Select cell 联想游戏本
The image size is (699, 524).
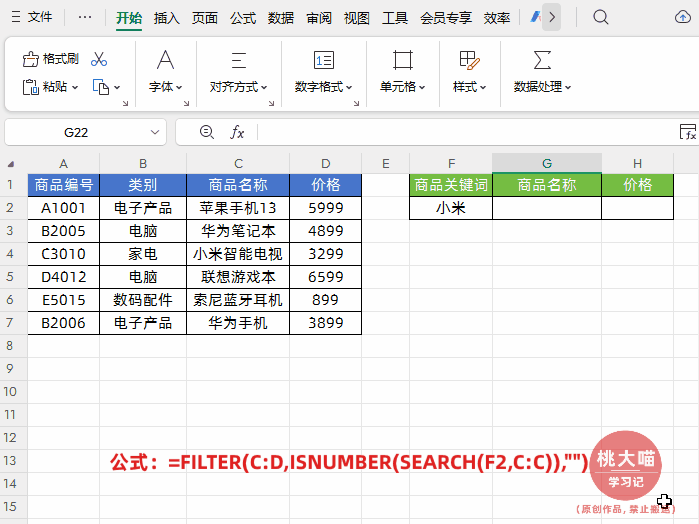(x=238, y=277)
